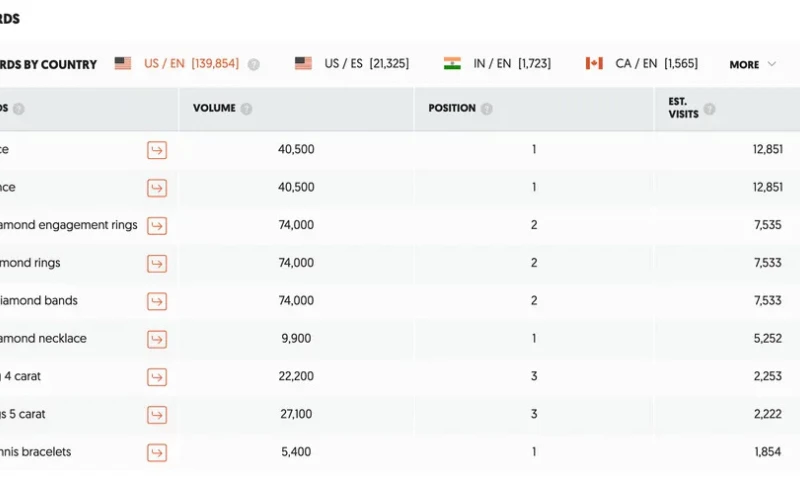800x480 pixels.
Task: Click est. visits value 5,252
Action: point(767,338)
